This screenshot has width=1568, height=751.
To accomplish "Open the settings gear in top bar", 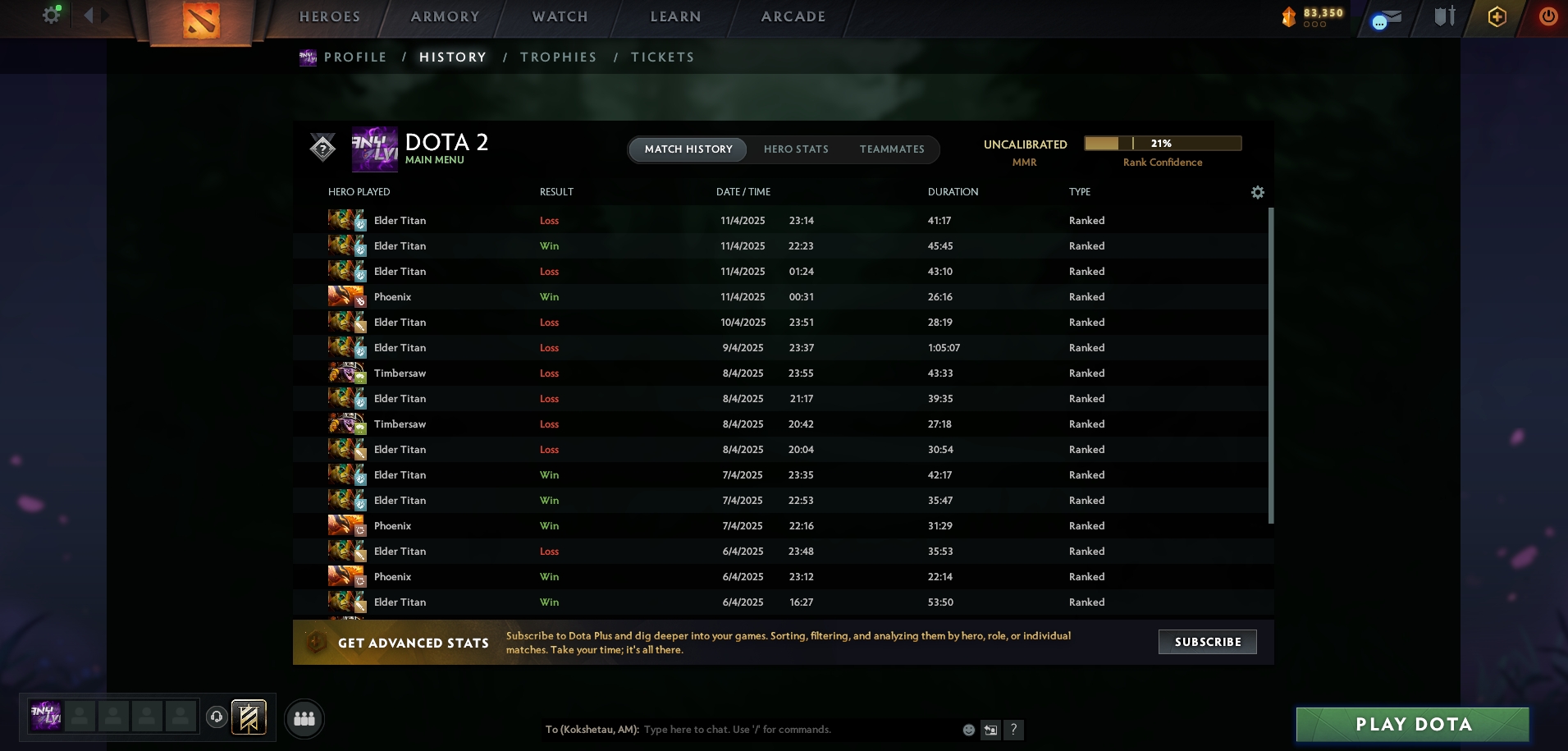I will pyautogui.click(x=51, y=15).
